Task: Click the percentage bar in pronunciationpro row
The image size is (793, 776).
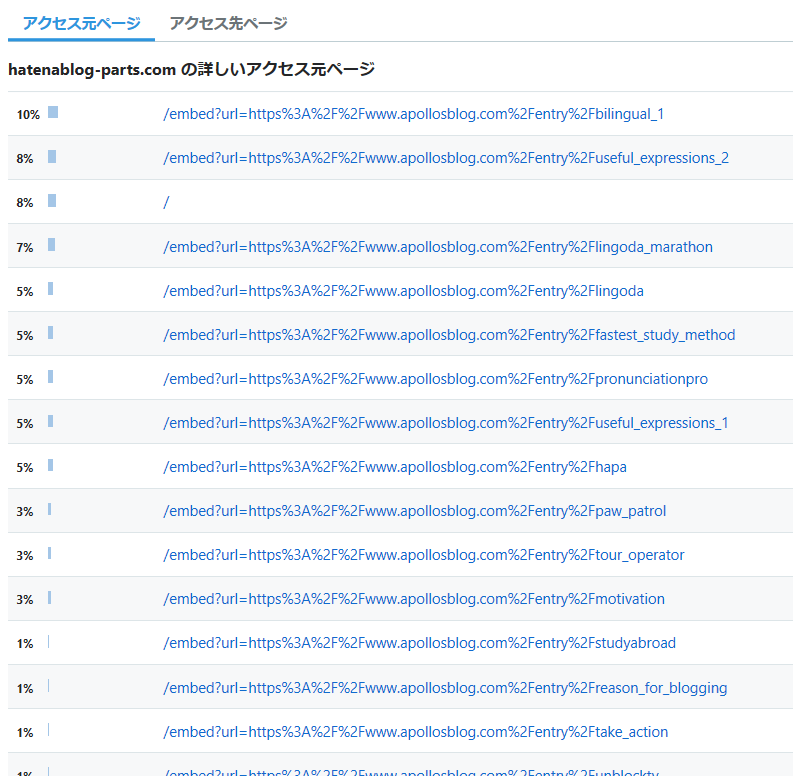Action: pyautogui.click(x=51, y=376)
